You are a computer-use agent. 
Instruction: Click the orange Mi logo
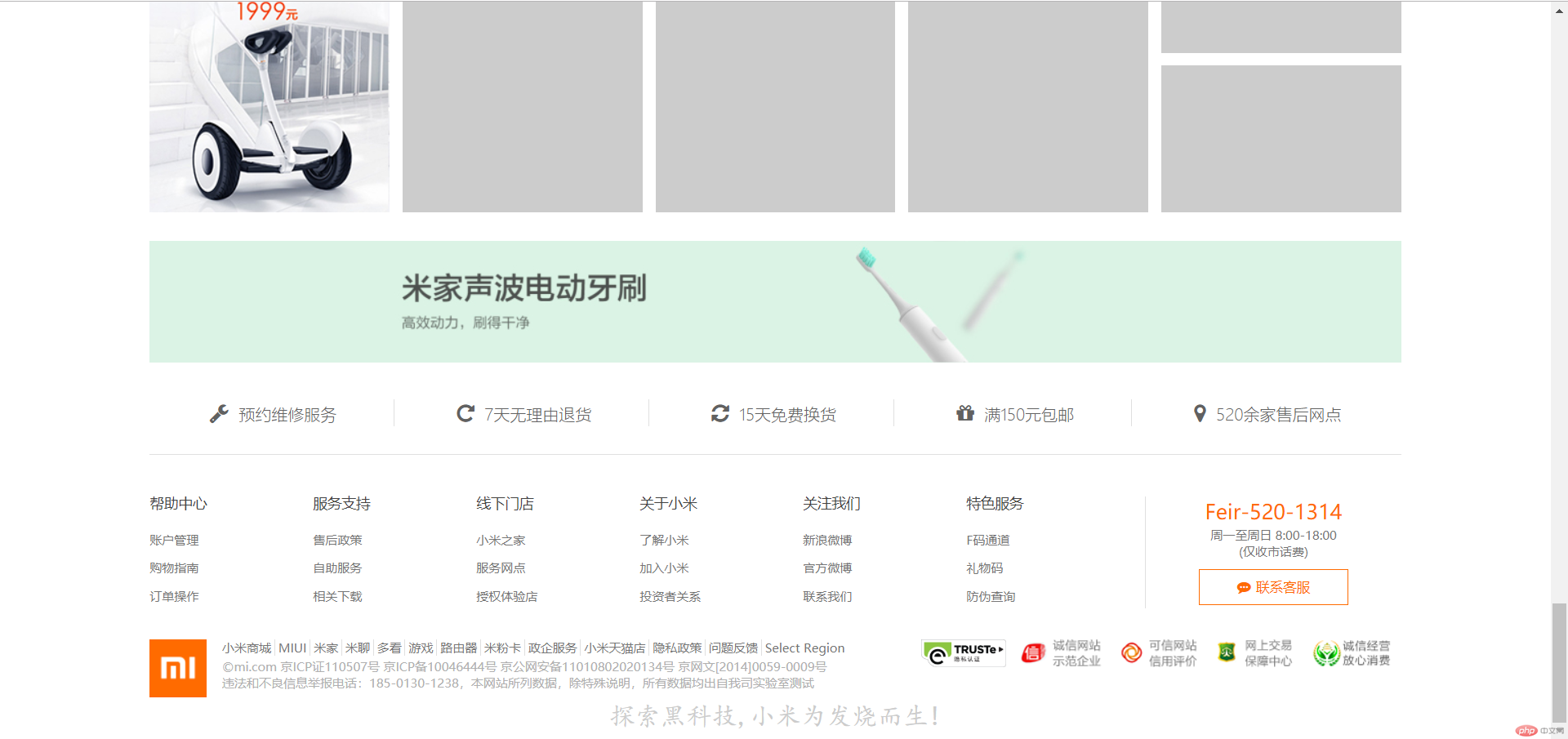click(178, 668)
